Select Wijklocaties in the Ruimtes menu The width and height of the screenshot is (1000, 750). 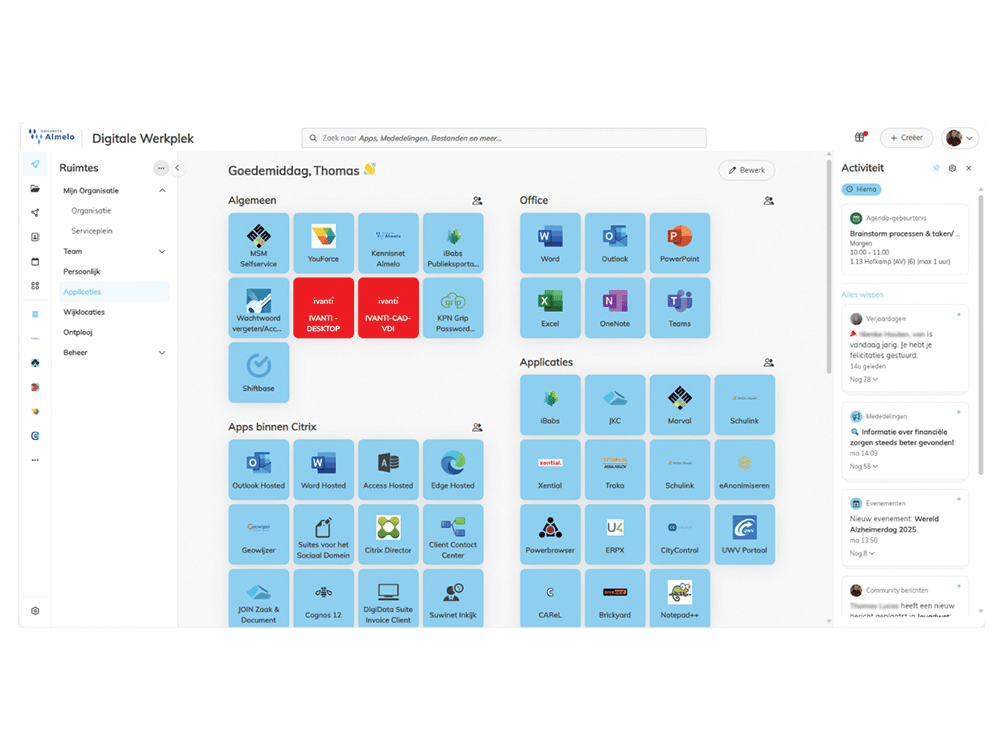[x=84, y=312]
